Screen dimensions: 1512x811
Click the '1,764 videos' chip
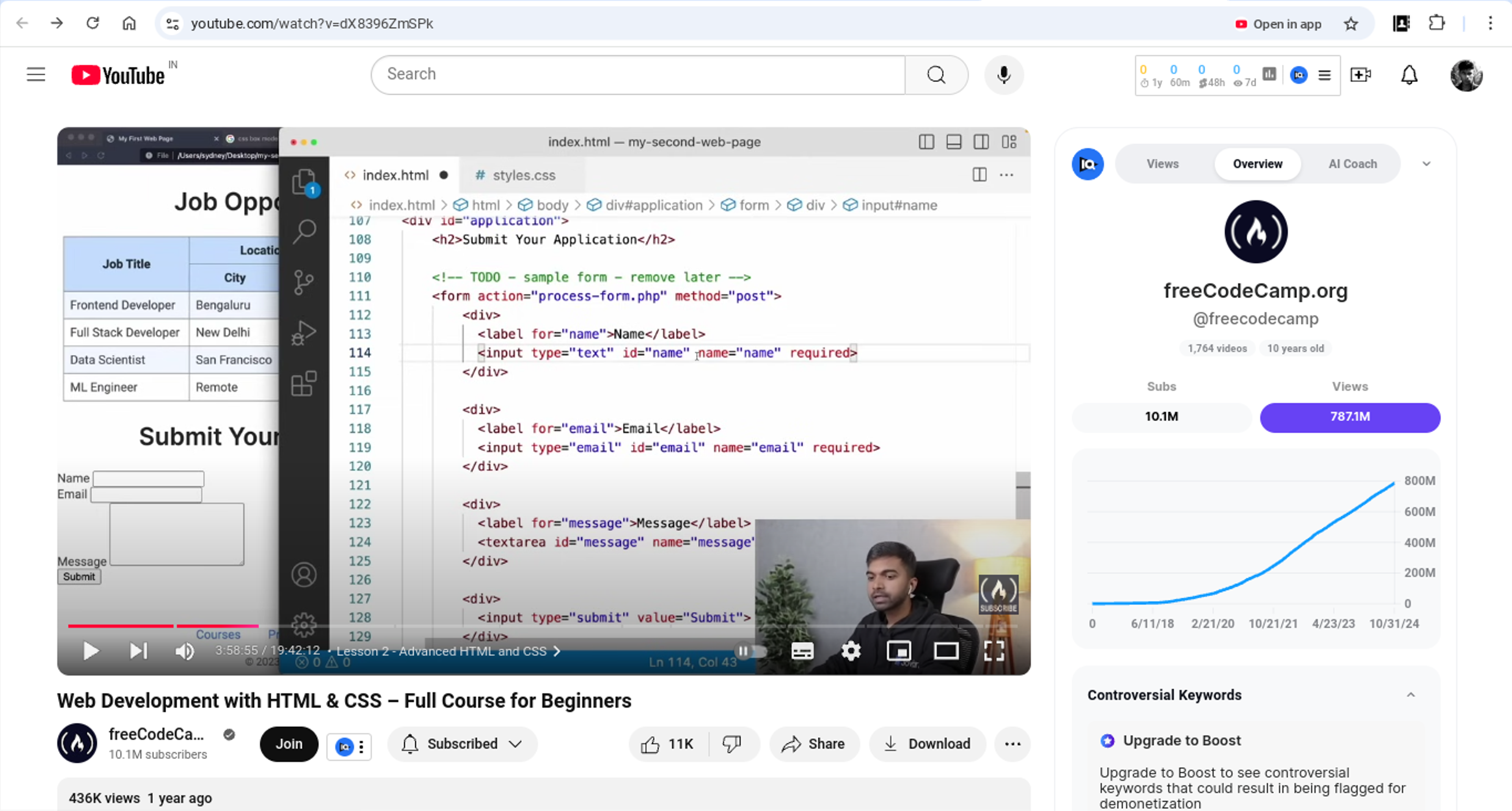click(1217, 348)
